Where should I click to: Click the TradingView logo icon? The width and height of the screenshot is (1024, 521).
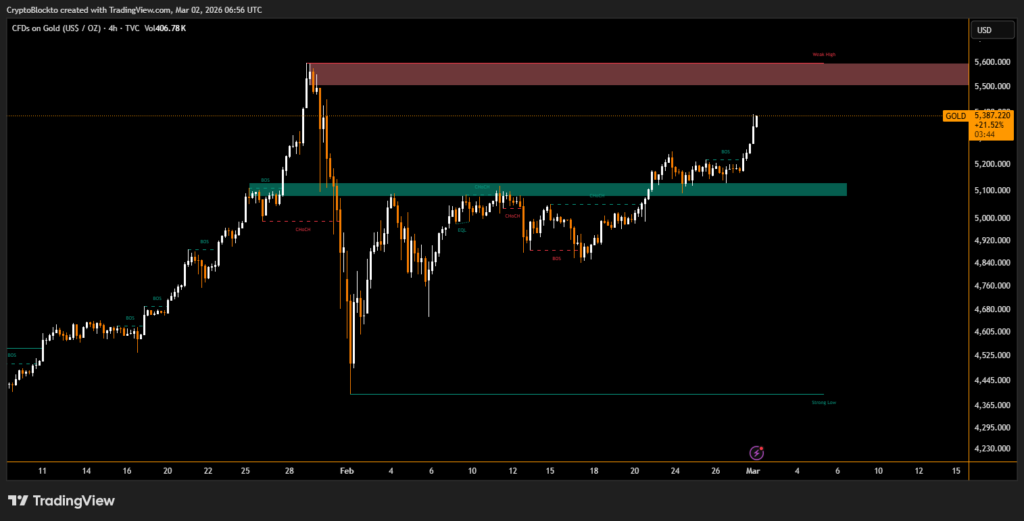(x=17, y=500)
